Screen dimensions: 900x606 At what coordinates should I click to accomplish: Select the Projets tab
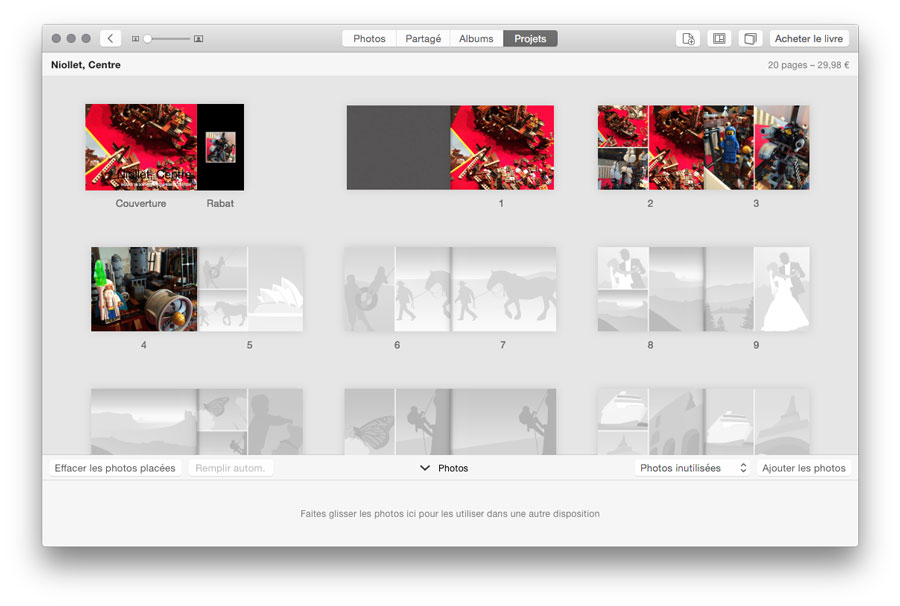pyautogui.click(x=530, y=38)
